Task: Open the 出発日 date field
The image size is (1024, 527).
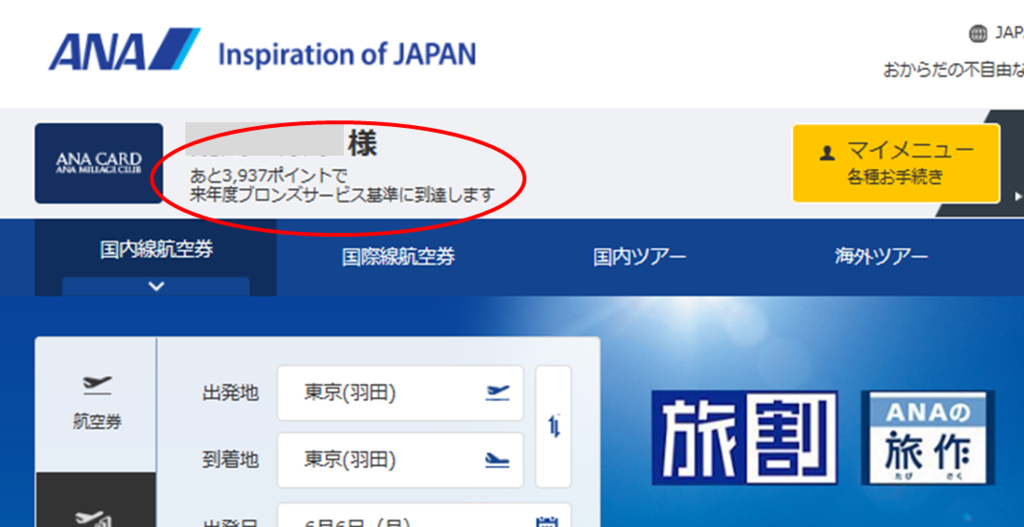Action: tap(424, 515)
